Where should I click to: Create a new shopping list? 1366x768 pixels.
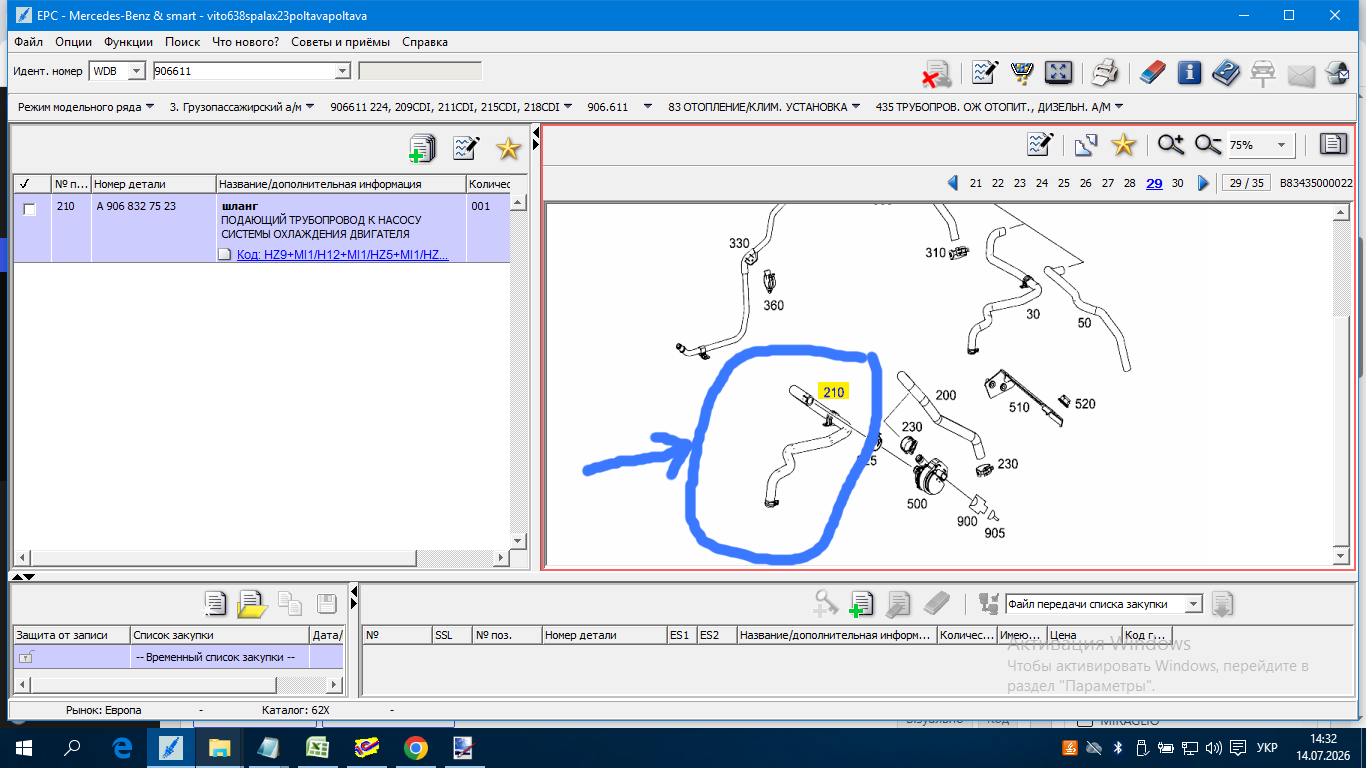coord(215,603)
